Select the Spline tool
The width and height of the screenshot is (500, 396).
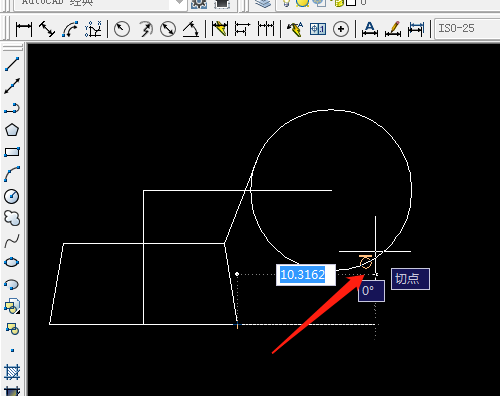(12, 241)
